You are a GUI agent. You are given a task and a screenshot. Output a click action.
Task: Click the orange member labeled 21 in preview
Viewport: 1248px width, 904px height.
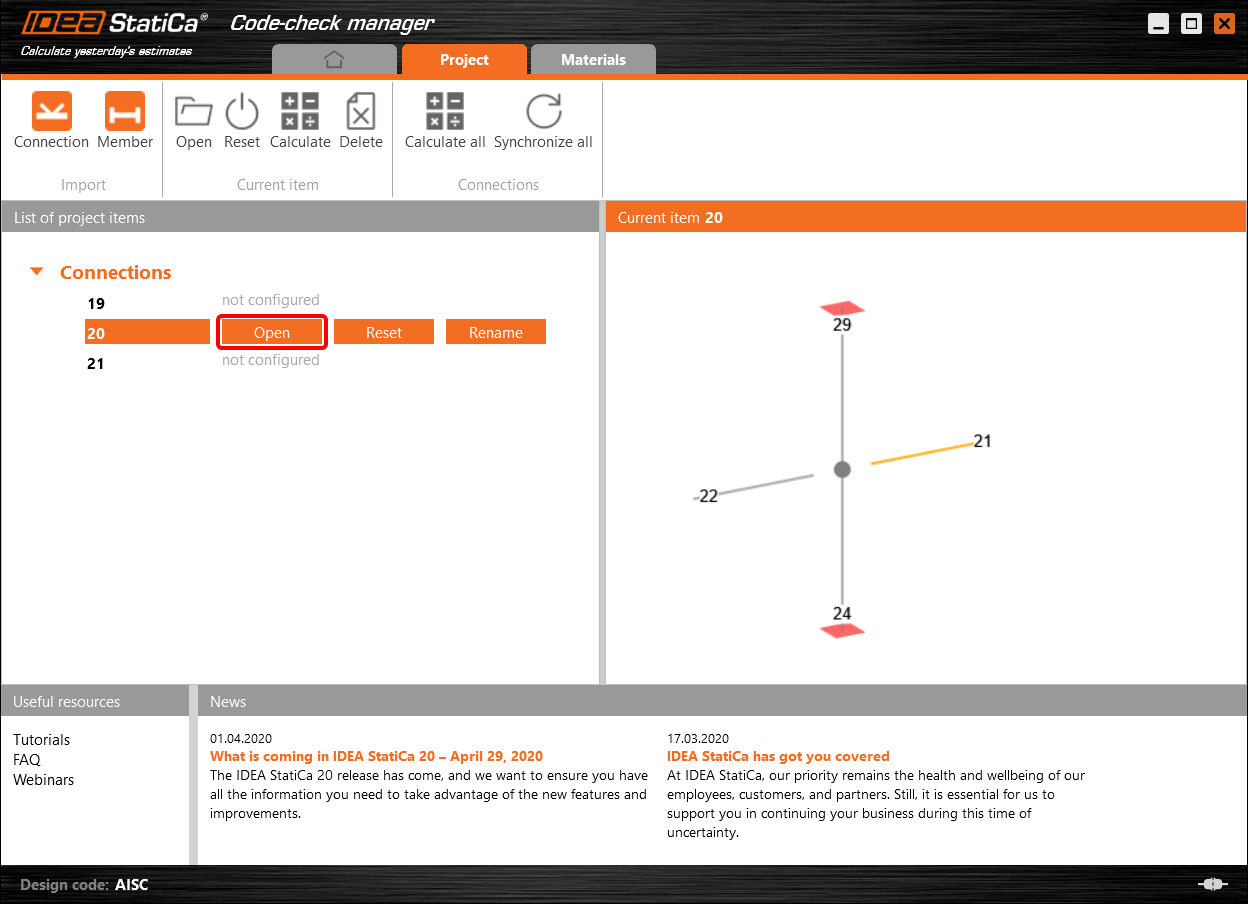pyautogui.click(x=921, y=452)
